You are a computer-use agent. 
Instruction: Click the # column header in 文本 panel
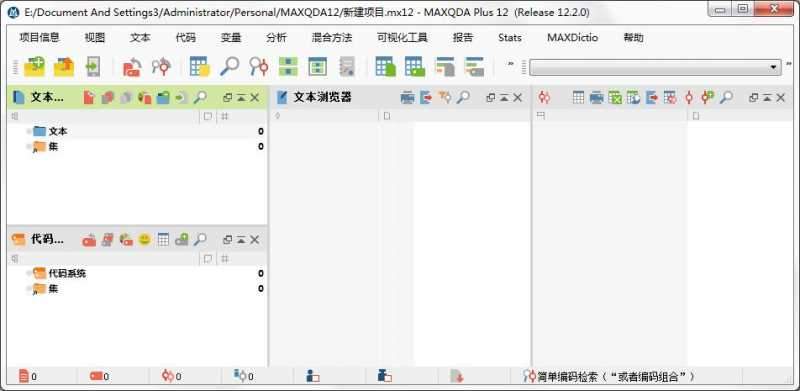[x=224, y=116]
